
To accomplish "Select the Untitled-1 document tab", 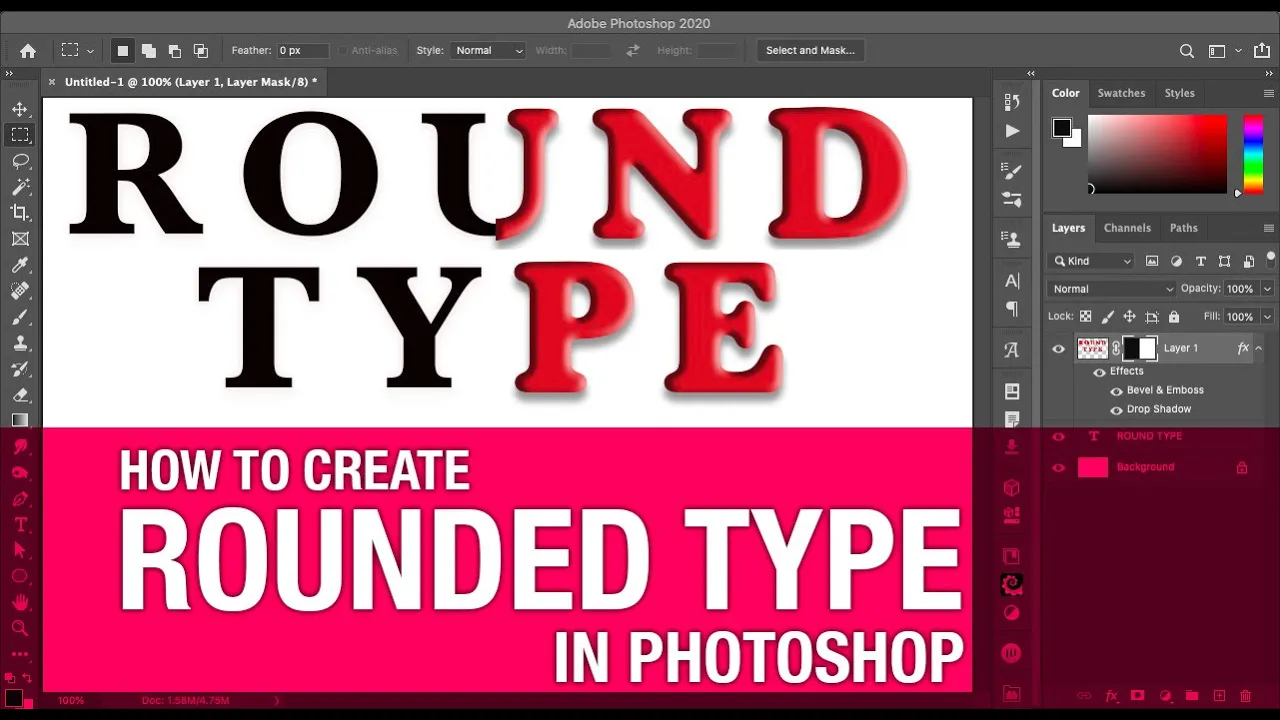I will click(x=191, y=82).
